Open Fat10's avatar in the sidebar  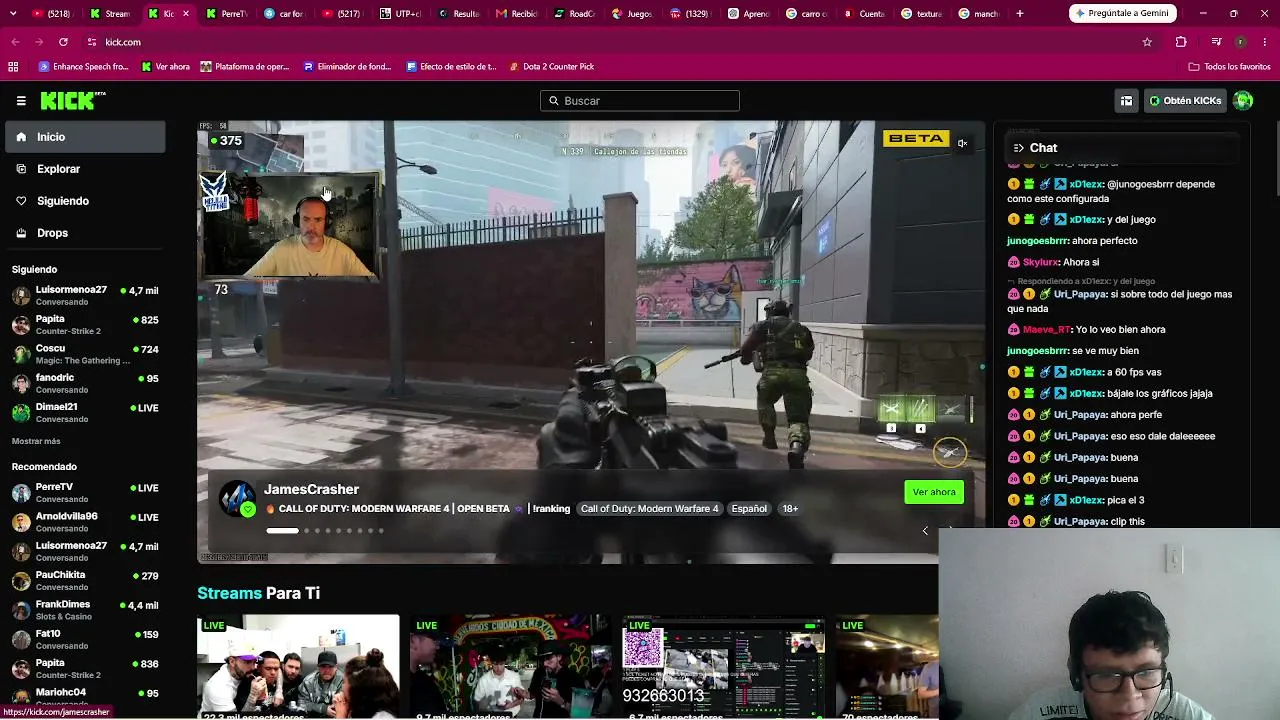[21, 639]
